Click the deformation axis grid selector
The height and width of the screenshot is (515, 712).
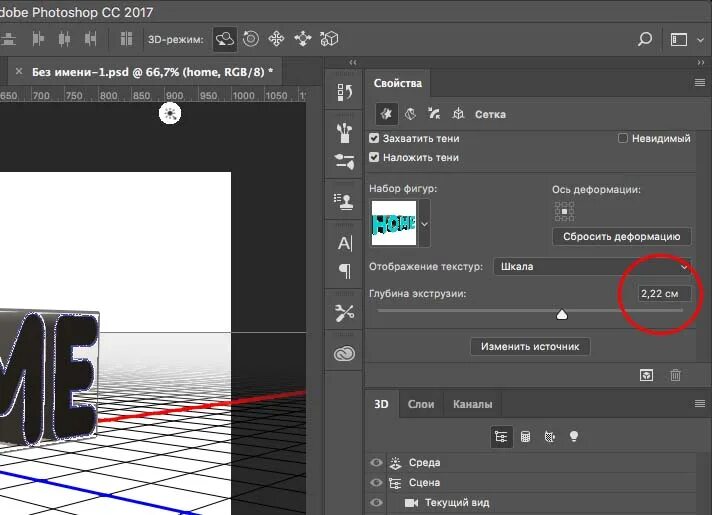tap(564, 212)
